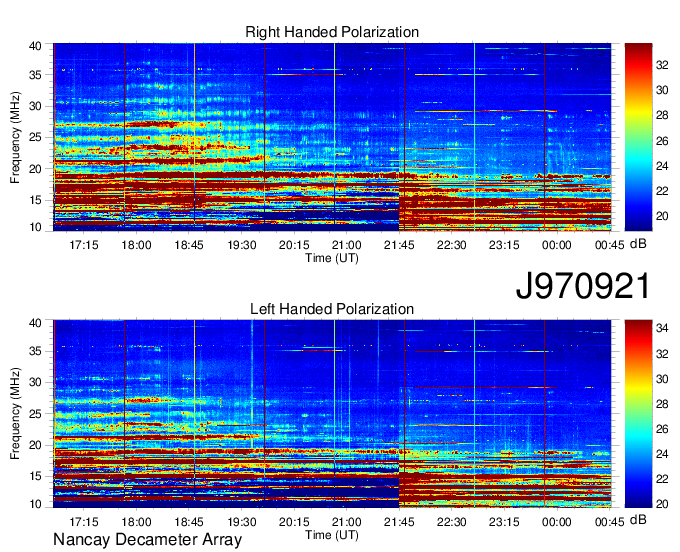Click inside the Right Handed Polarization spectrogram
Screen dimensions: 680x552
point(332,137)
